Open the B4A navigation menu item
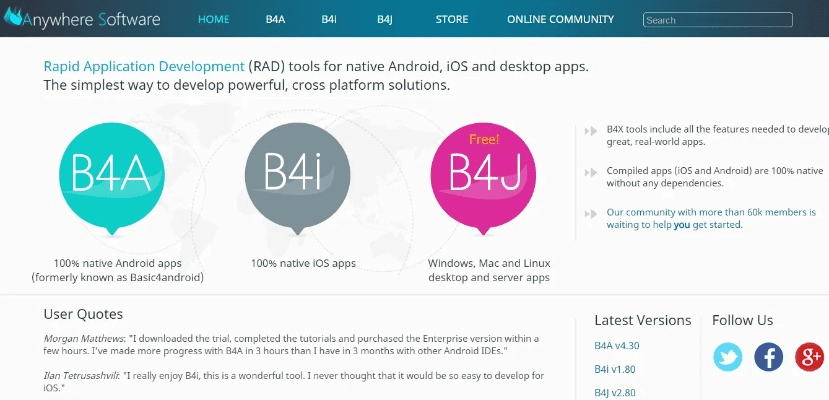 tap(276, 20)
